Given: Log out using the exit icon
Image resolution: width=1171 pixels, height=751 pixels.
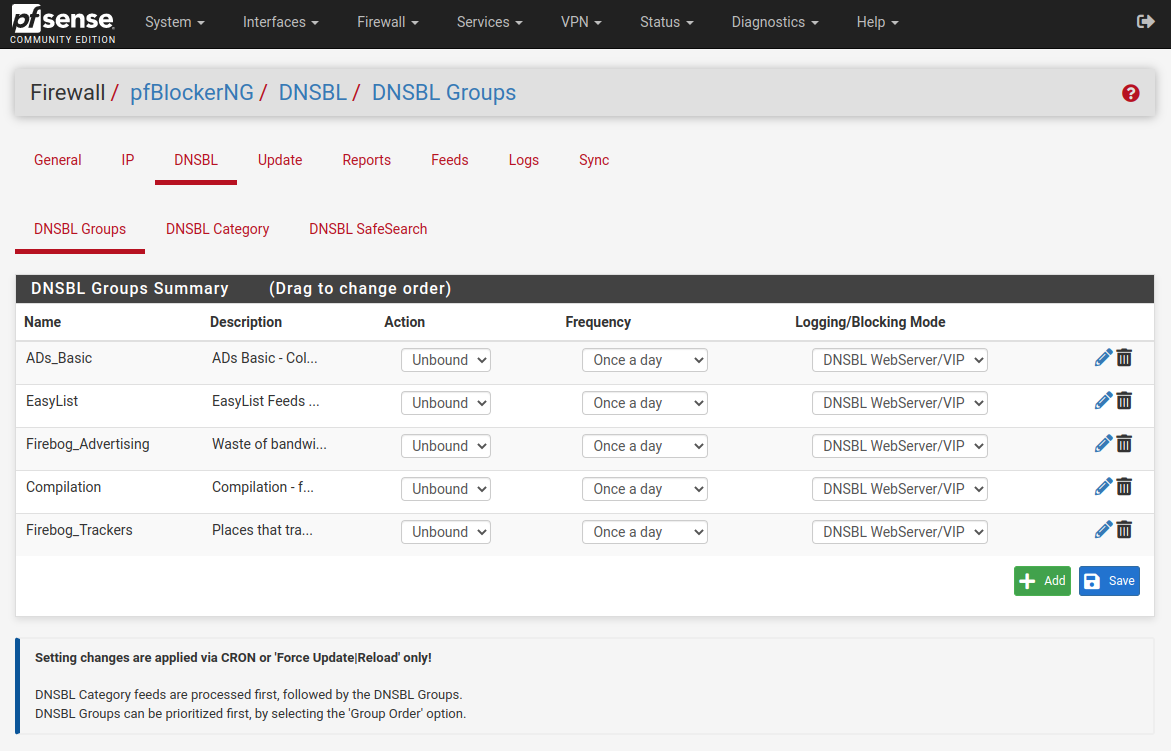Looking at the screenshot, I should [x=1146, y=22].
